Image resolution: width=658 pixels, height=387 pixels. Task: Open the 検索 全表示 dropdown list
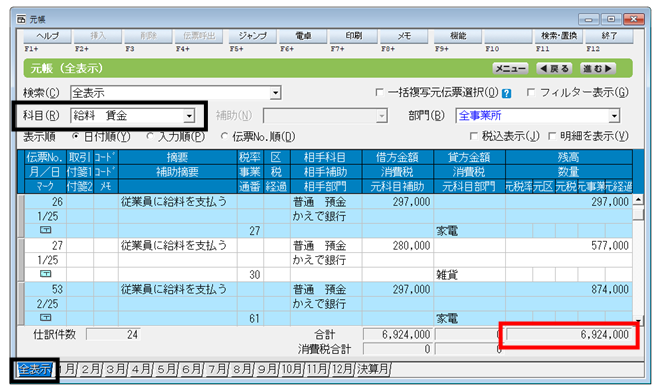coord(275,93)
